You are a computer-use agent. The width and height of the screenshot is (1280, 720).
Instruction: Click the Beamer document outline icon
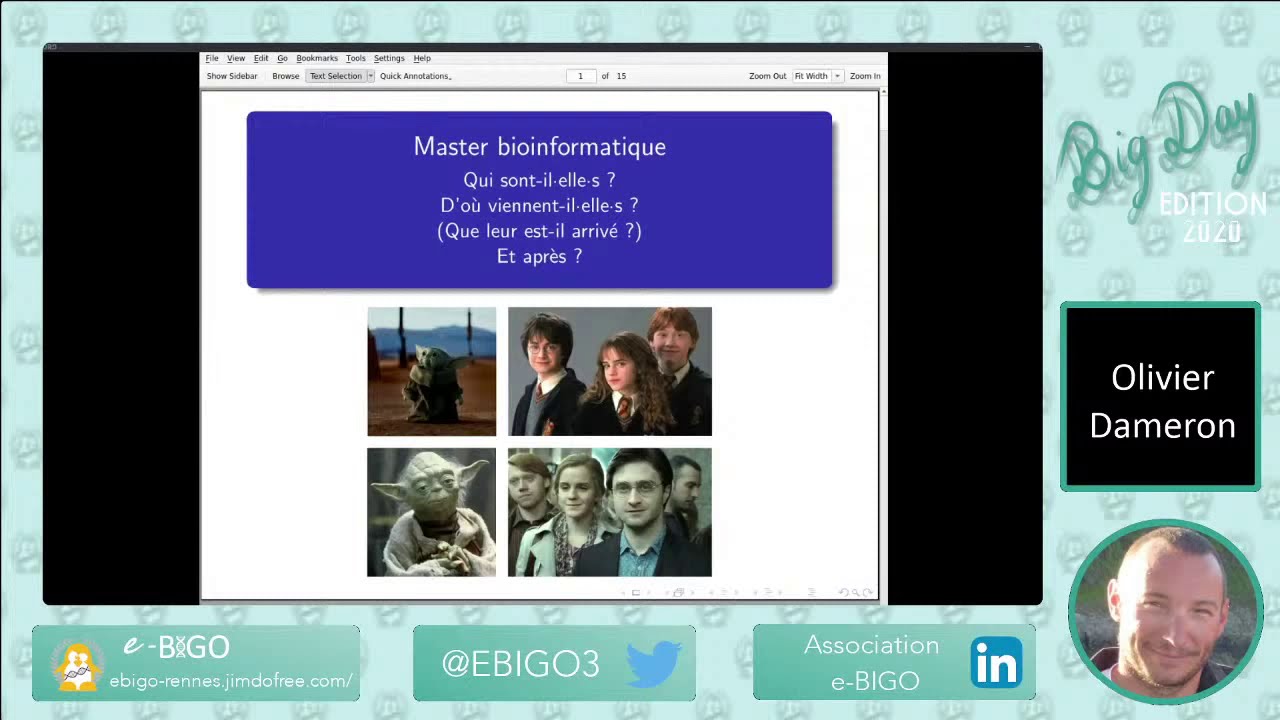pyautogui.click(x=812, y=592)
